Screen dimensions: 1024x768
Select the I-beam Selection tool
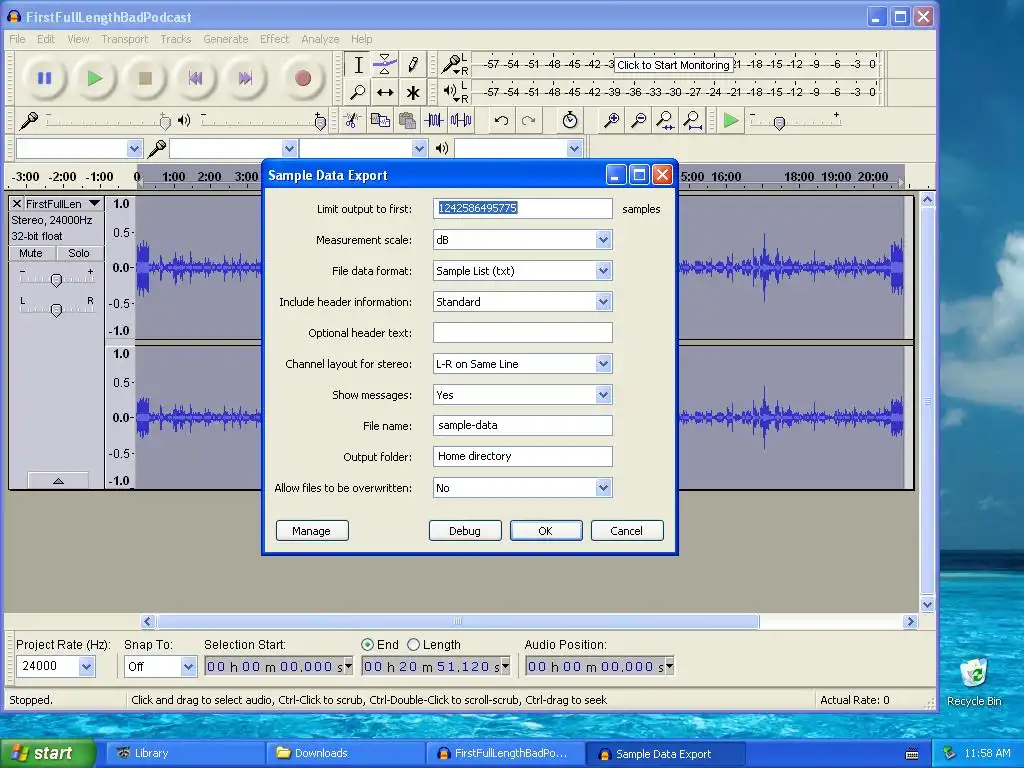[x=358, y=65]
